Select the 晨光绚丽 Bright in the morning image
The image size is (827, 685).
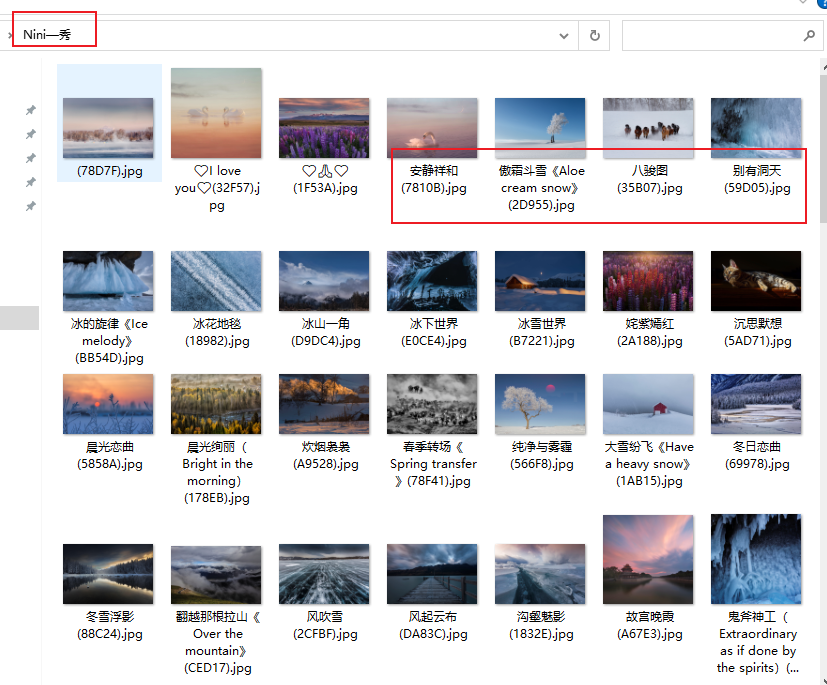tap(216, 404)
